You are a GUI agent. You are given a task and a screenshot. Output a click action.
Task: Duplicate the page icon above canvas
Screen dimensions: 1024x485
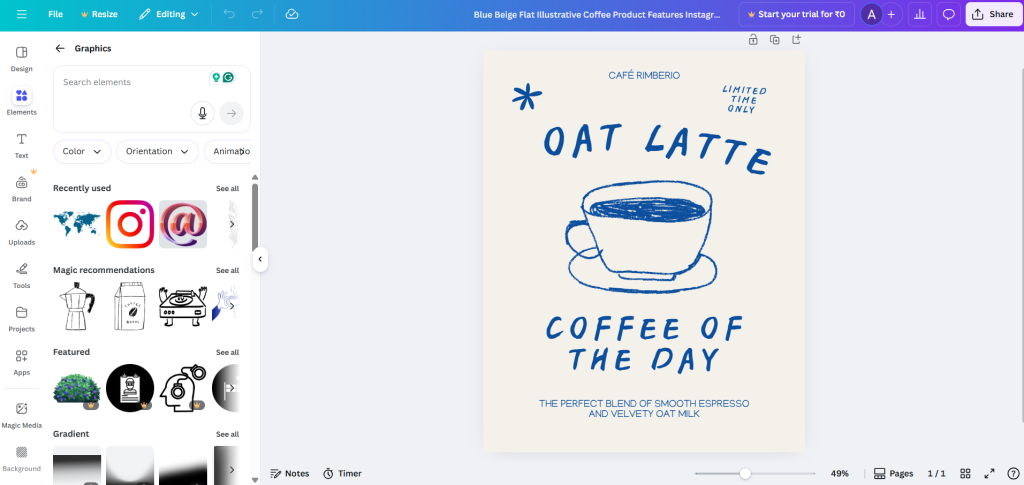tap(775, 40)
